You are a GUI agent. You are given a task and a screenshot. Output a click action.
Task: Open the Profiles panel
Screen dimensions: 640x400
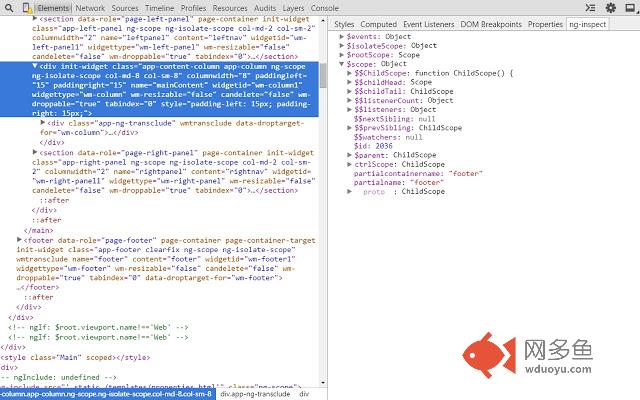[193, 8]
